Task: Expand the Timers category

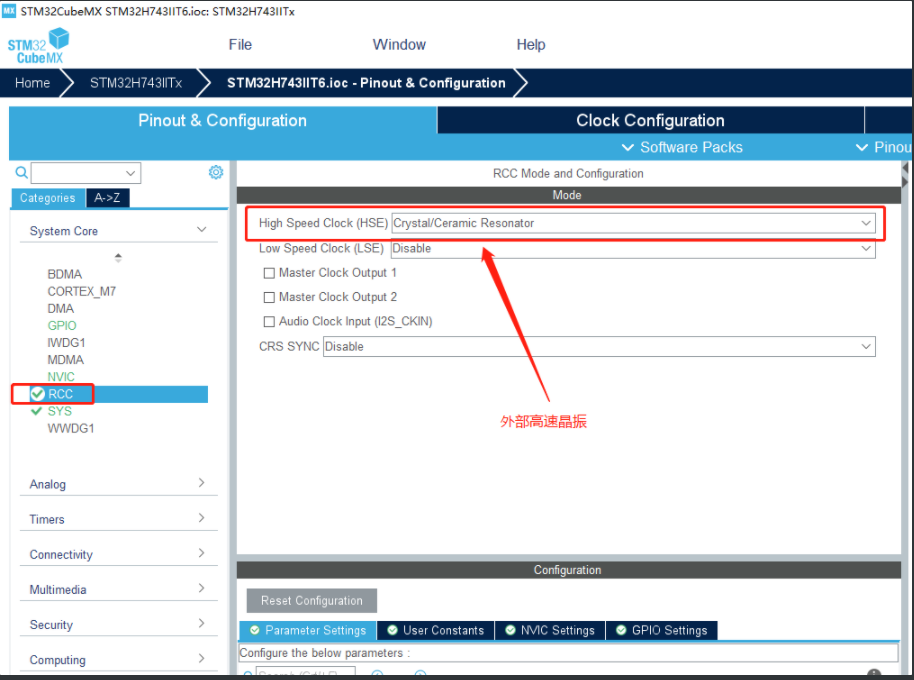Action: (x=119, y=519)
